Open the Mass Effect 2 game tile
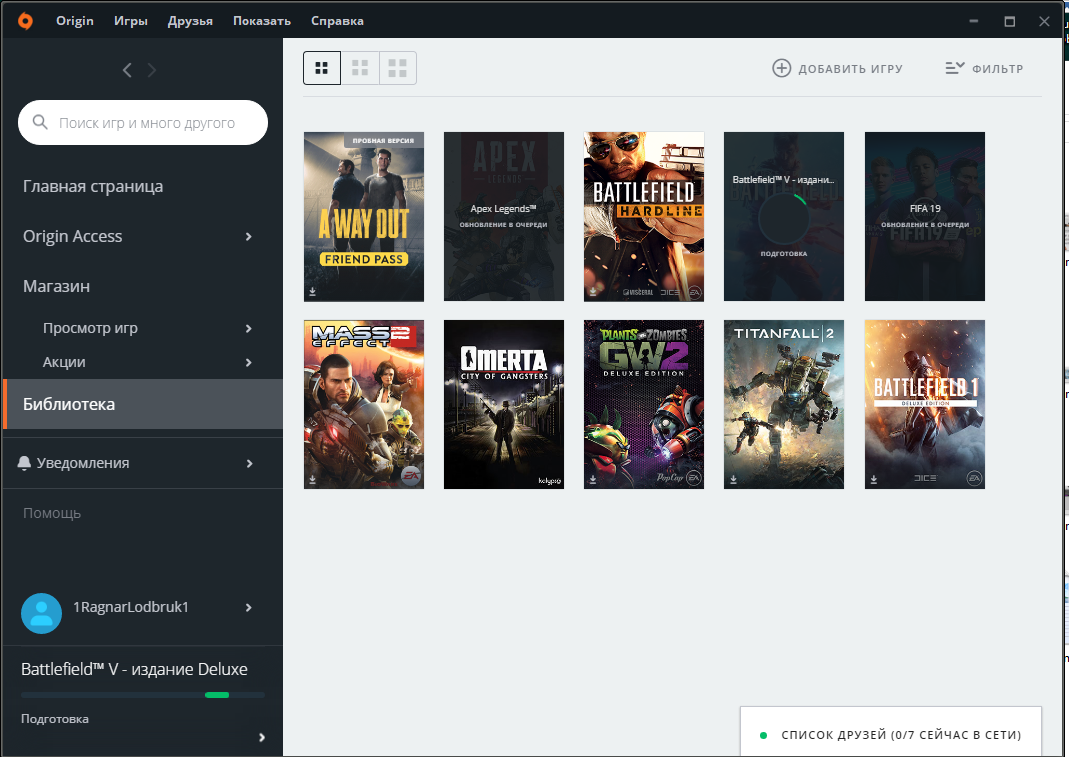Image resolution: width=1069 pixels, height=757 pixels. [363, 404]
